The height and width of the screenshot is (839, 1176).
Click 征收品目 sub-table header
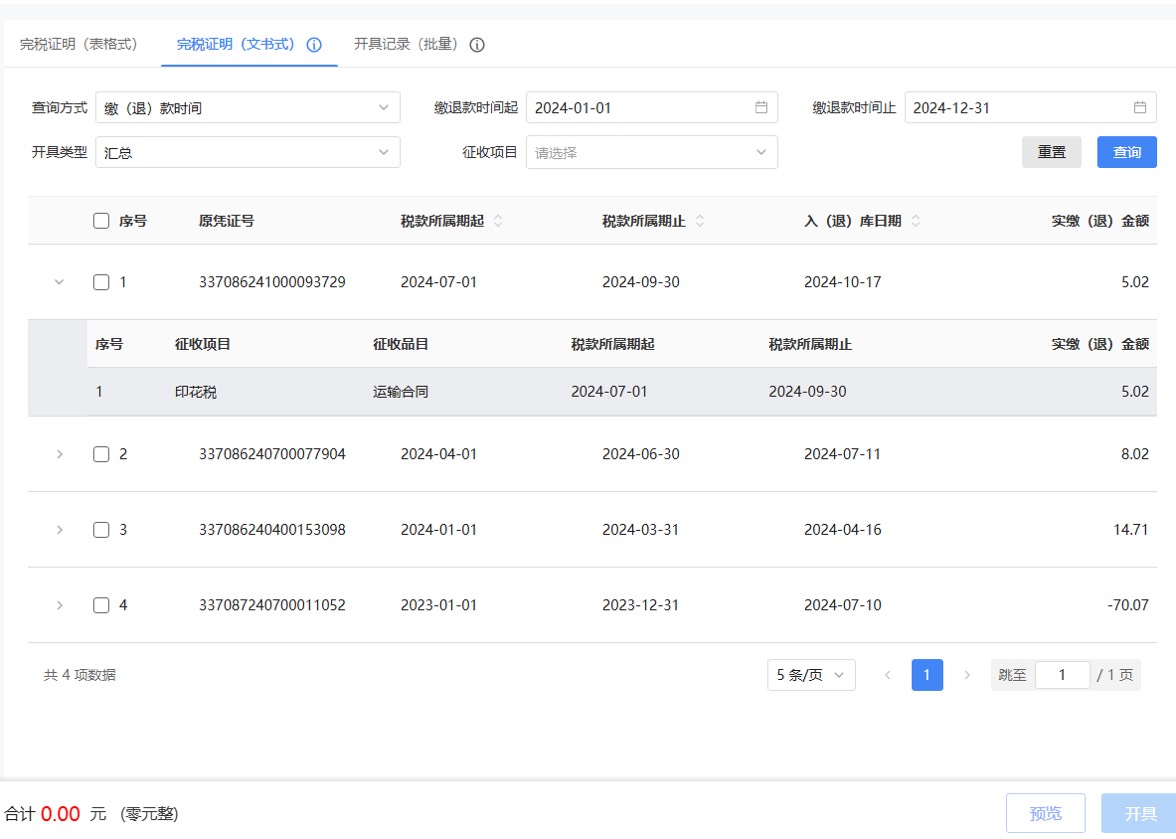pyautogui.click(x=400, y=344)
